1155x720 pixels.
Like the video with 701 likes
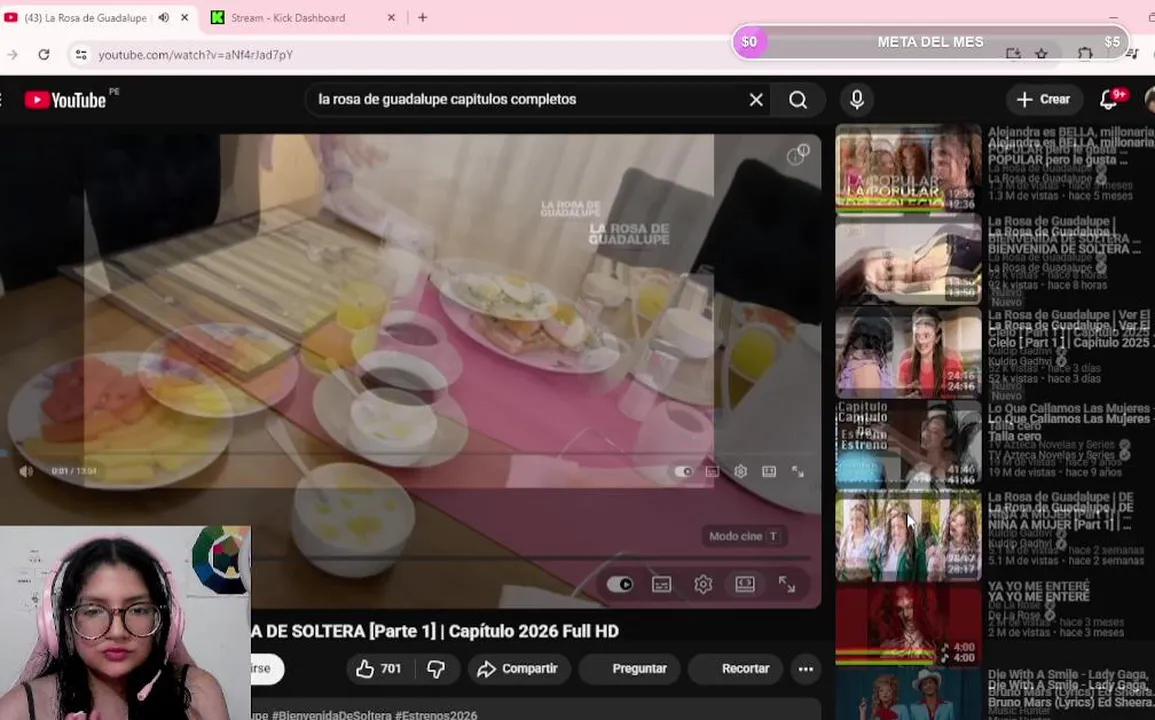379,668
